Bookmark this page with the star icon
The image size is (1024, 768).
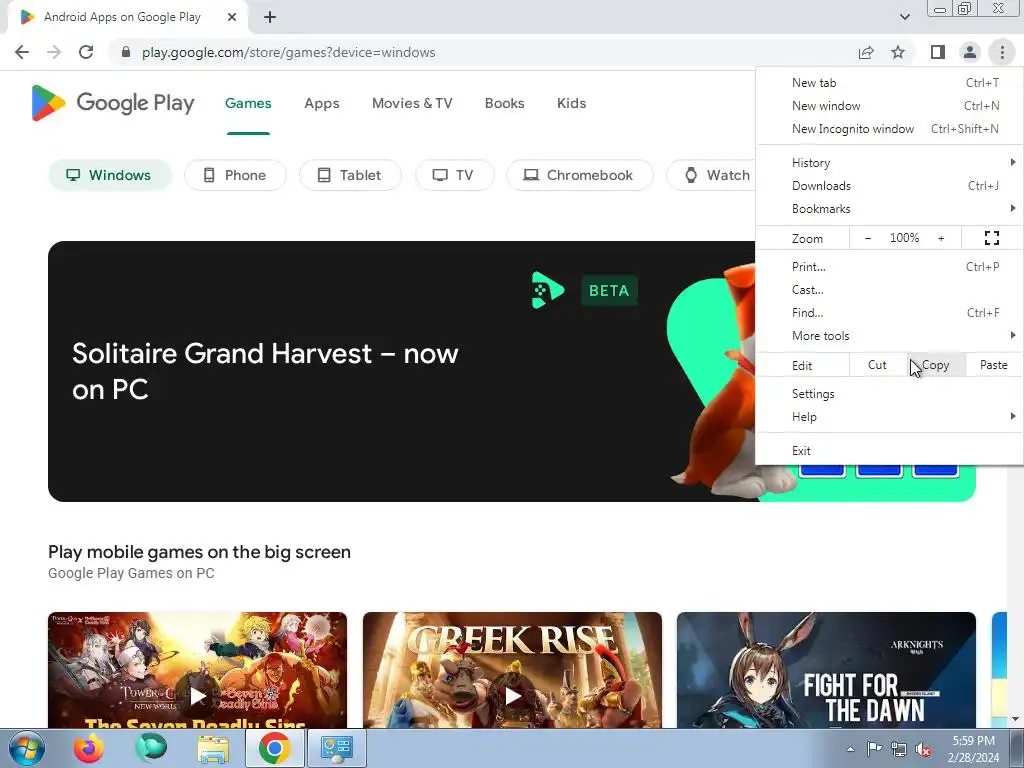[x=898, y=52]
